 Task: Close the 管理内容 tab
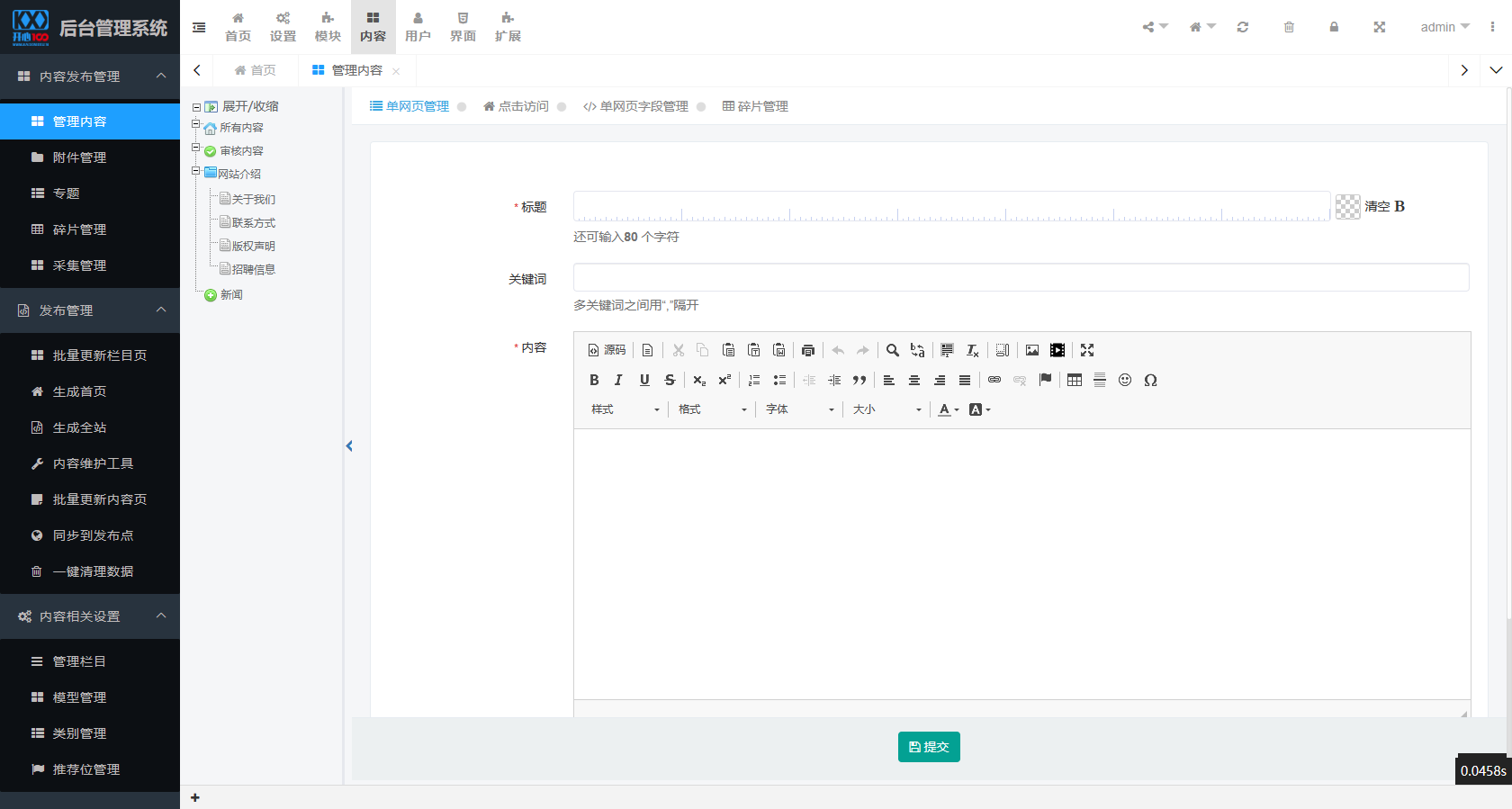point(396,71)
